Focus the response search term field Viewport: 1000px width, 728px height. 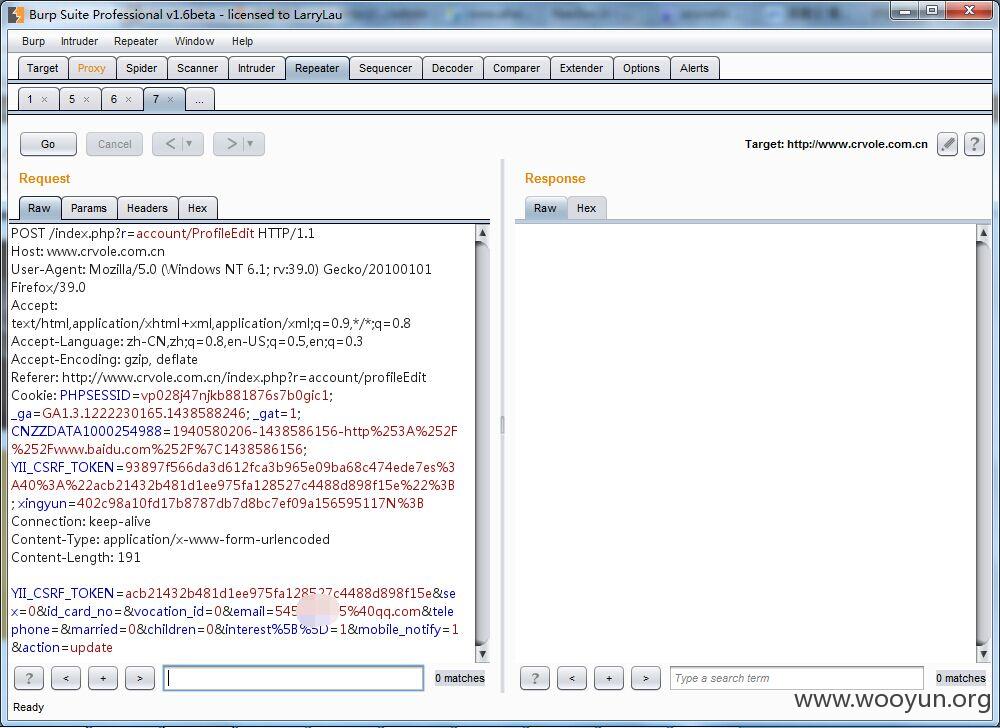tap(797, 678)
